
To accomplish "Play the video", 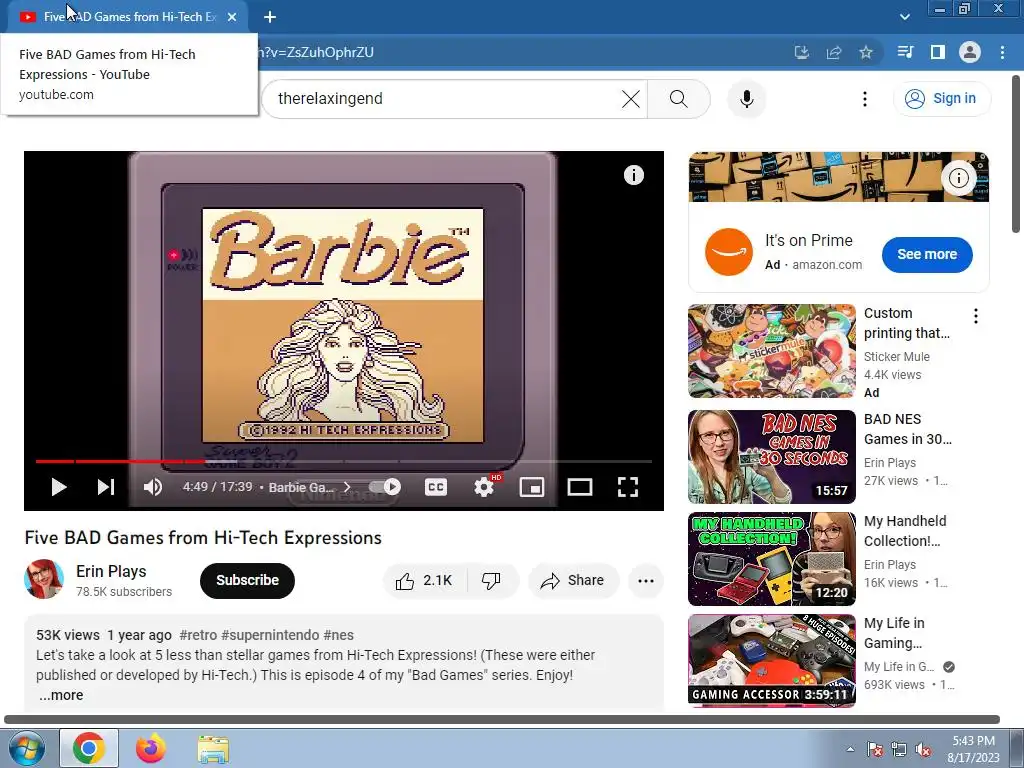I will [58, 487].
